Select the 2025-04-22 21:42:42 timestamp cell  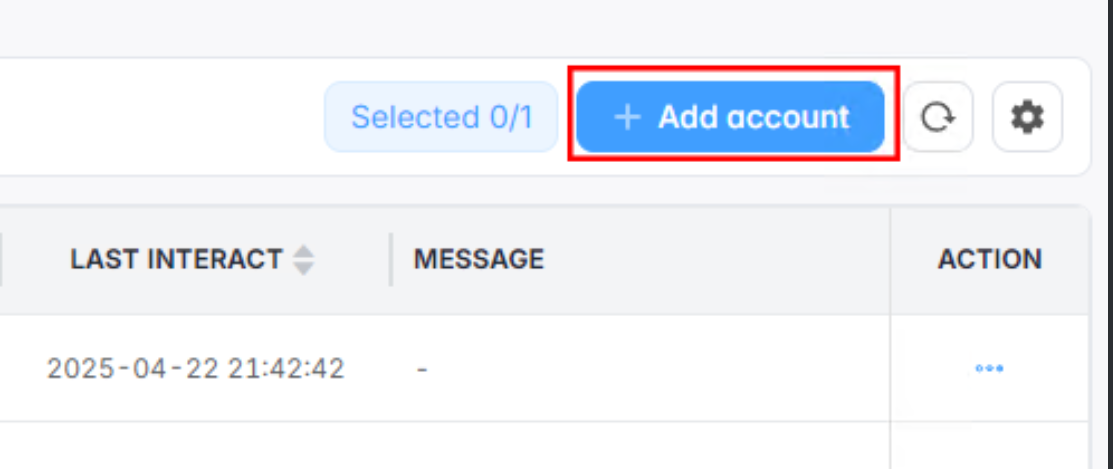click(196, 368)
